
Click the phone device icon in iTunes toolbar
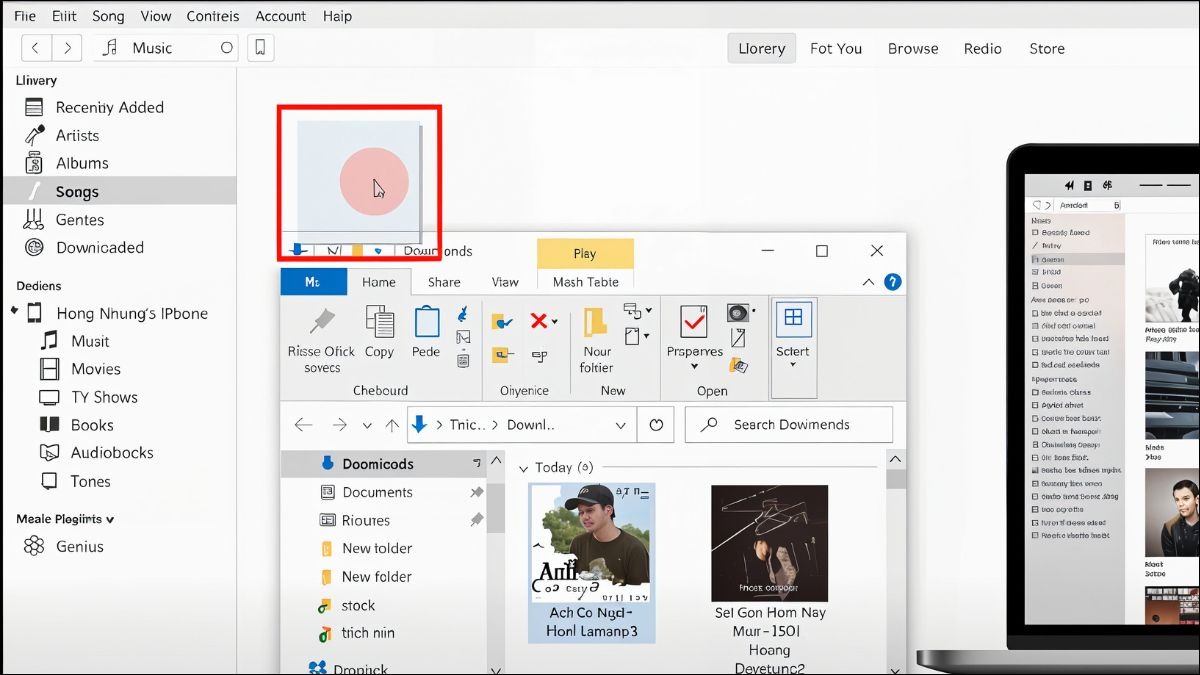pos(260,48)
